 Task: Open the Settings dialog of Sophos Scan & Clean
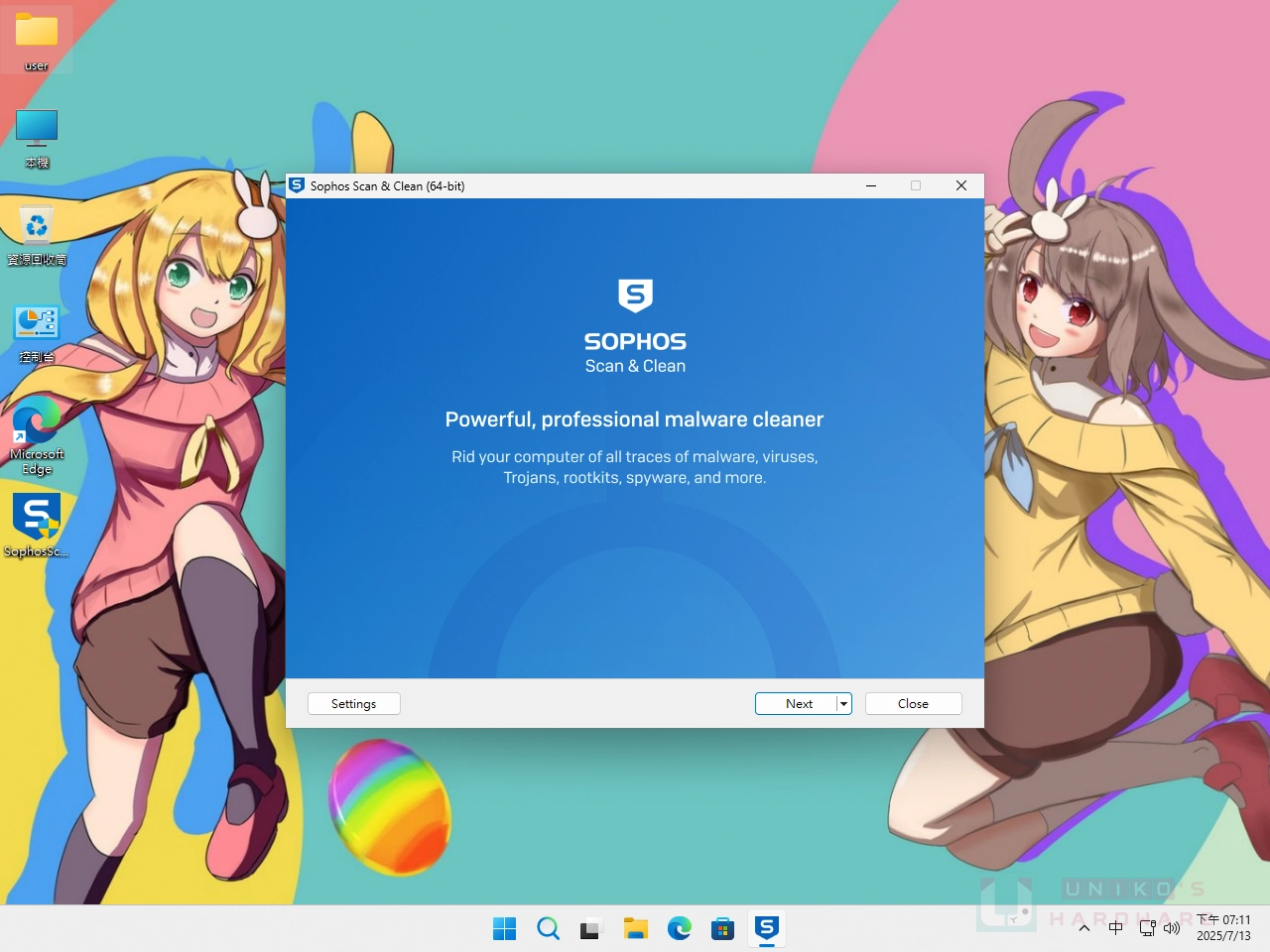pyautogui.click(x=354, y=703)
